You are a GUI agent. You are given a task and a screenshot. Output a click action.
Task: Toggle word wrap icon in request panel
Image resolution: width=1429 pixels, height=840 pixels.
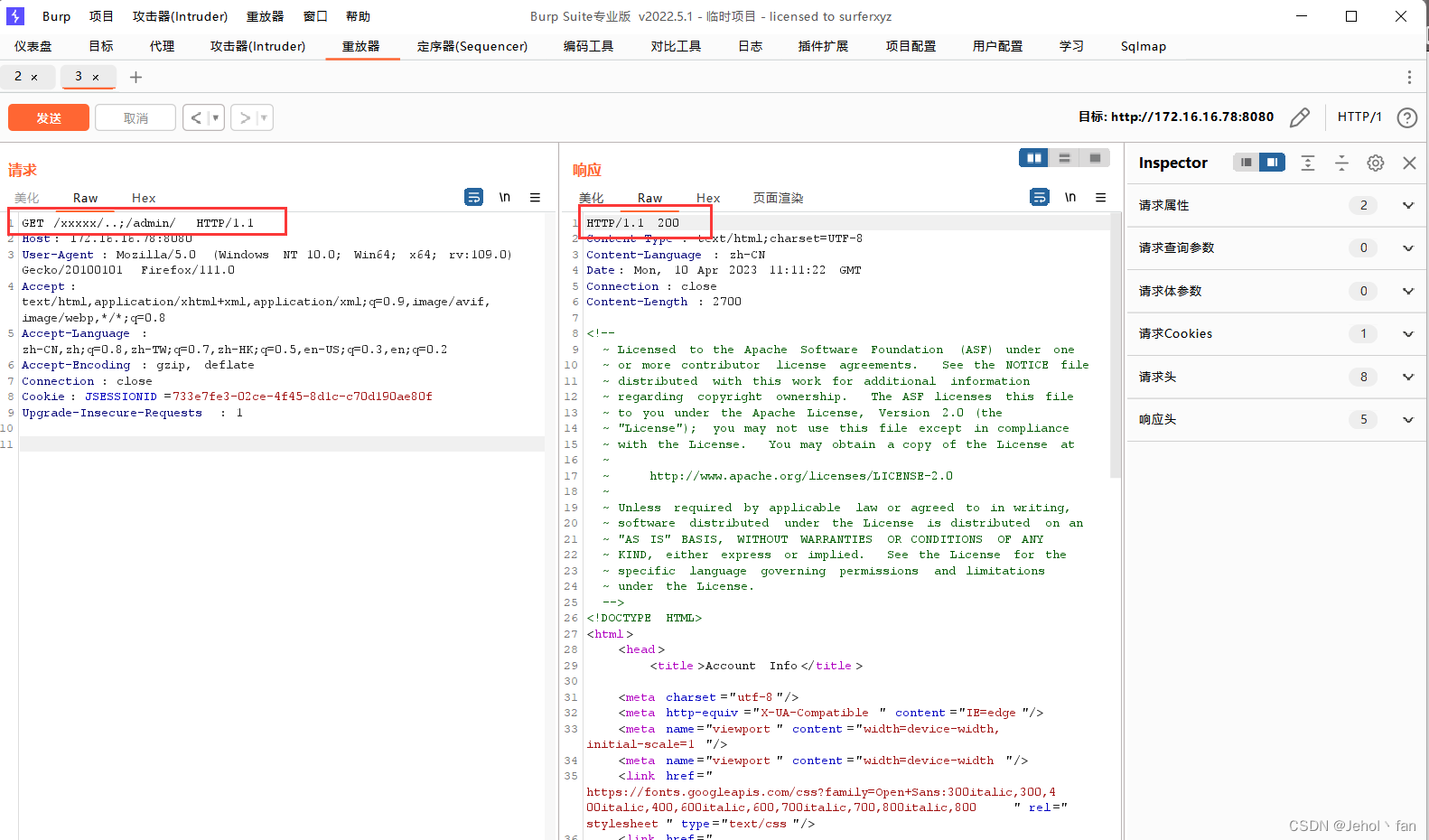[474, 197]
